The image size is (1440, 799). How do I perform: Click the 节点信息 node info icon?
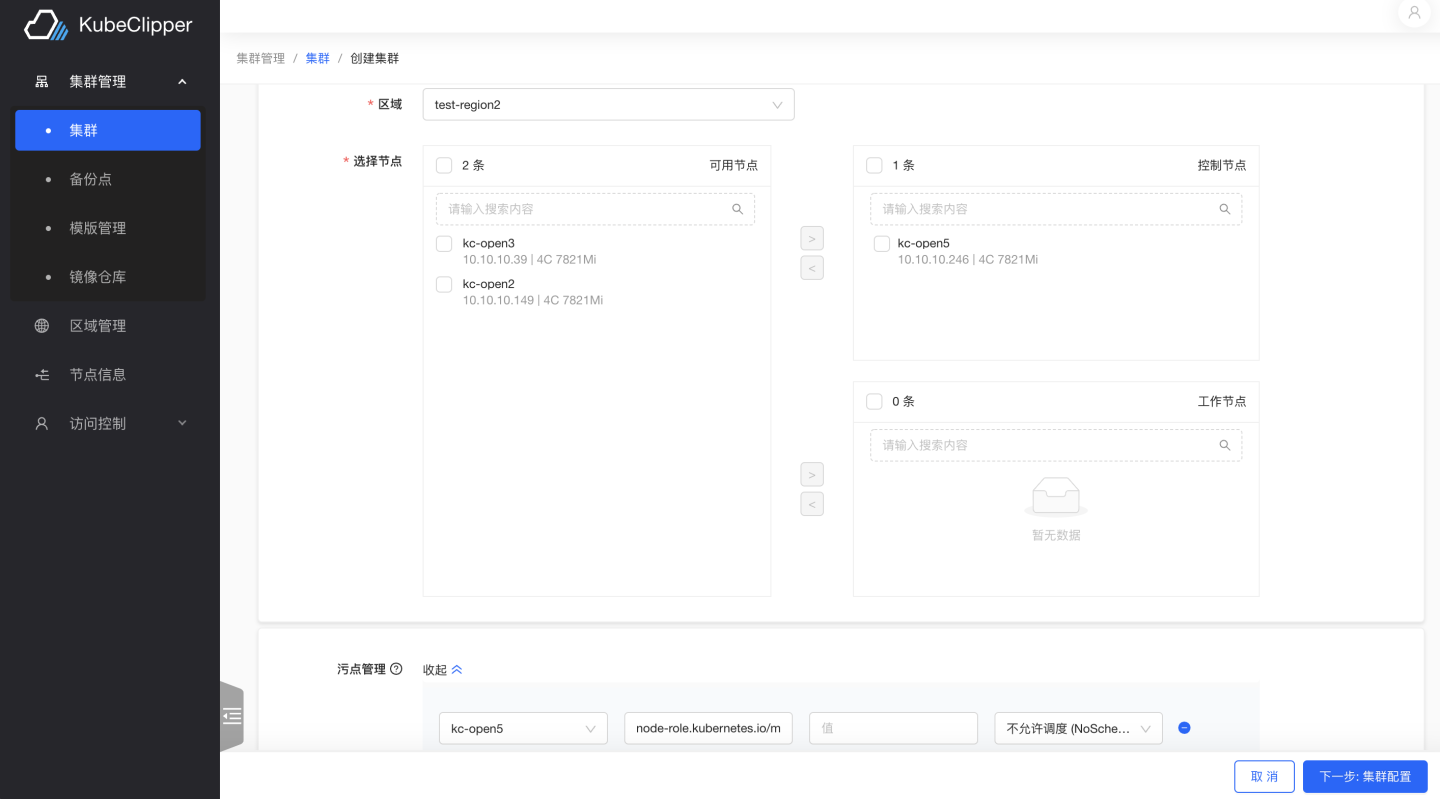[42, 375]
